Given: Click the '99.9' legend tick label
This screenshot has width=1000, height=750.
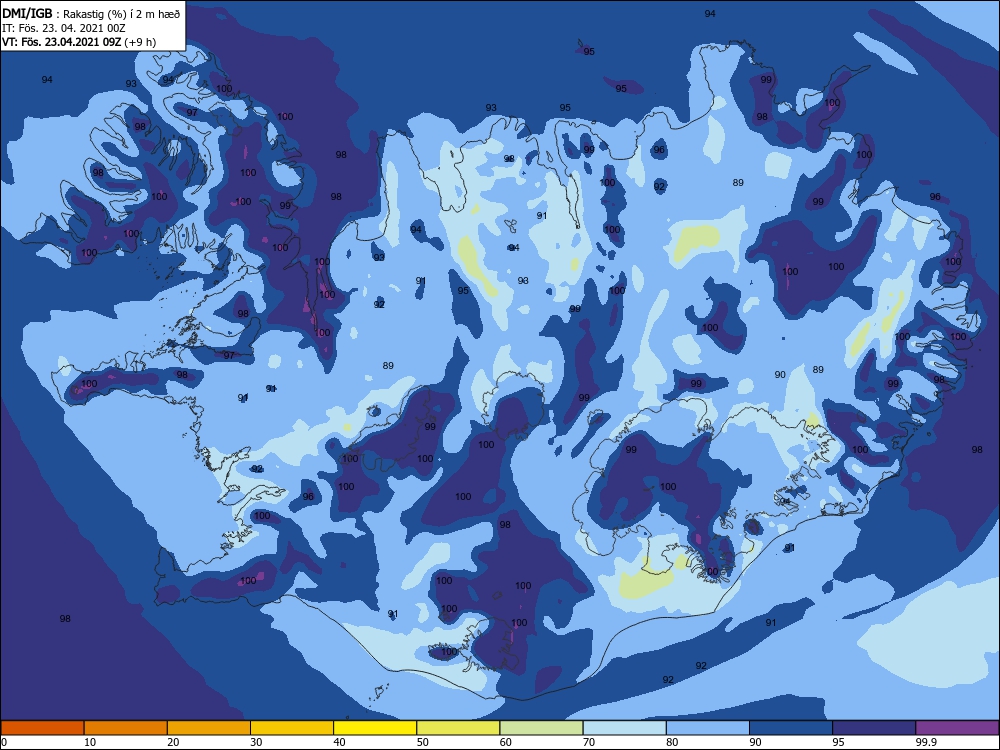Looking at the screenshot, I should (x=926, y=742).
